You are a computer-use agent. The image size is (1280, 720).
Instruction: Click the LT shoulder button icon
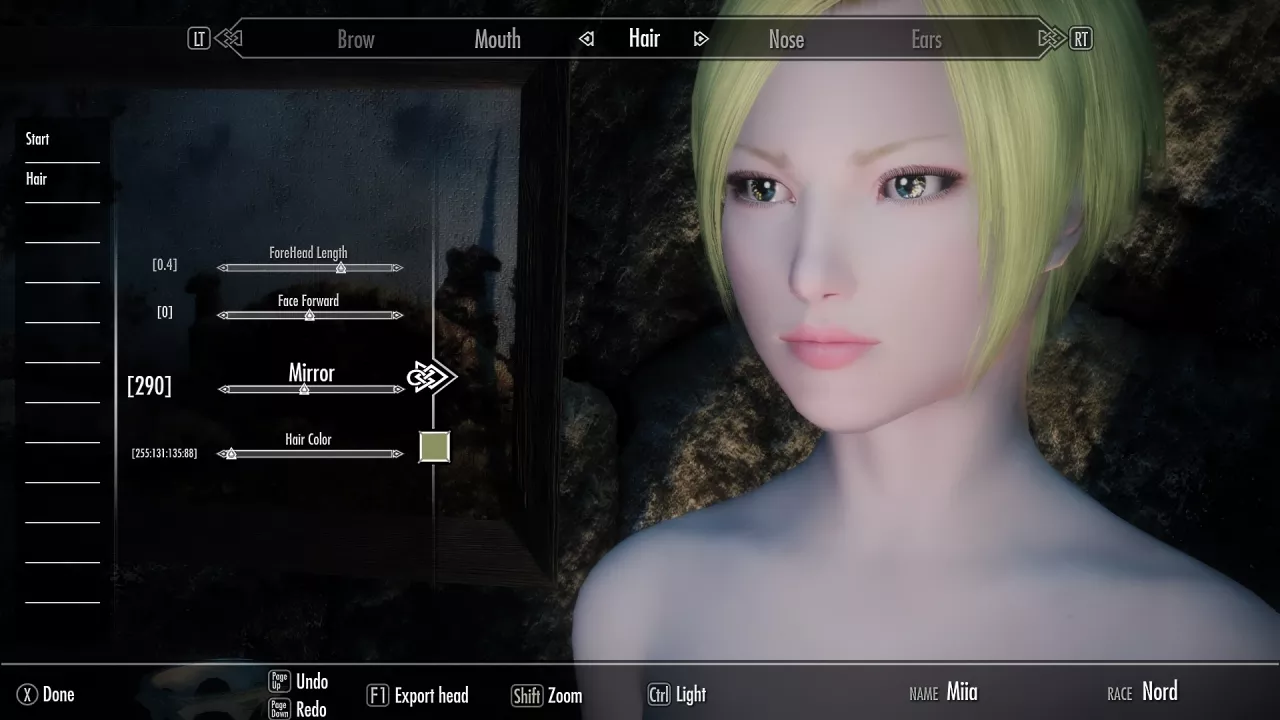click(199, 39)
